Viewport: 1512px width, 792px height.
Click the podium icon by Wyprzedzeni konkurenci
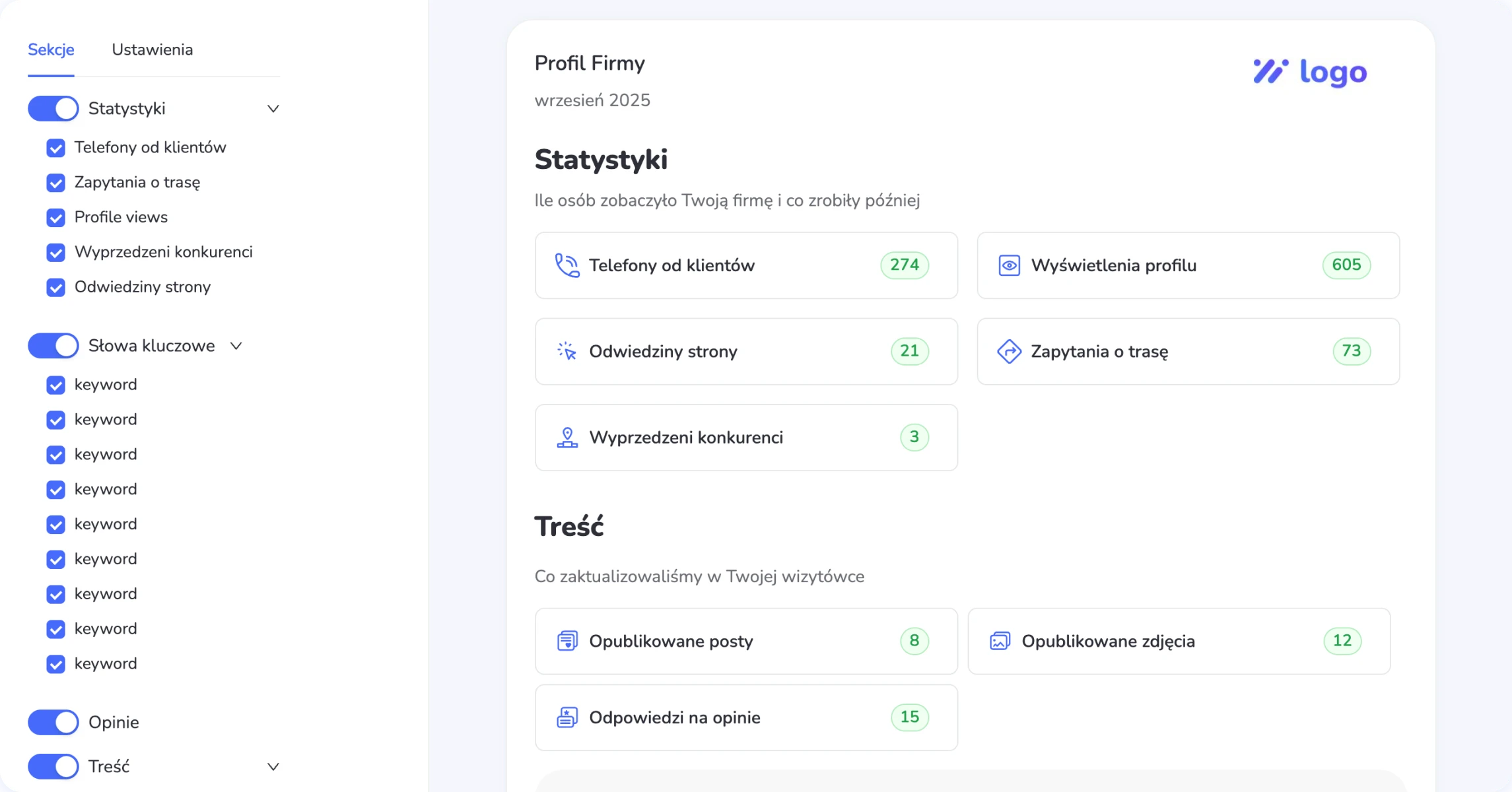(567, 438)
